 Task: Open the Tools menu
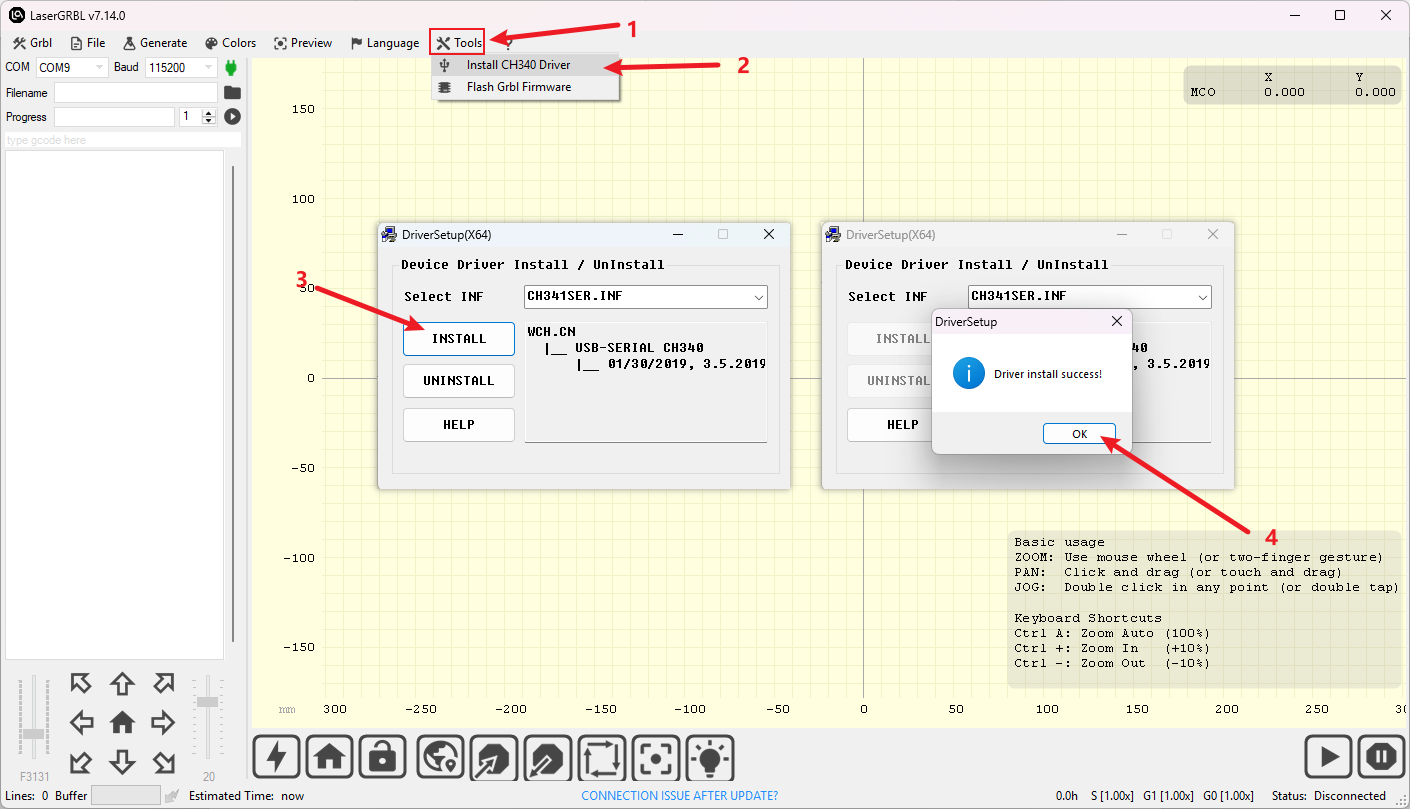[x=458, y=43]
